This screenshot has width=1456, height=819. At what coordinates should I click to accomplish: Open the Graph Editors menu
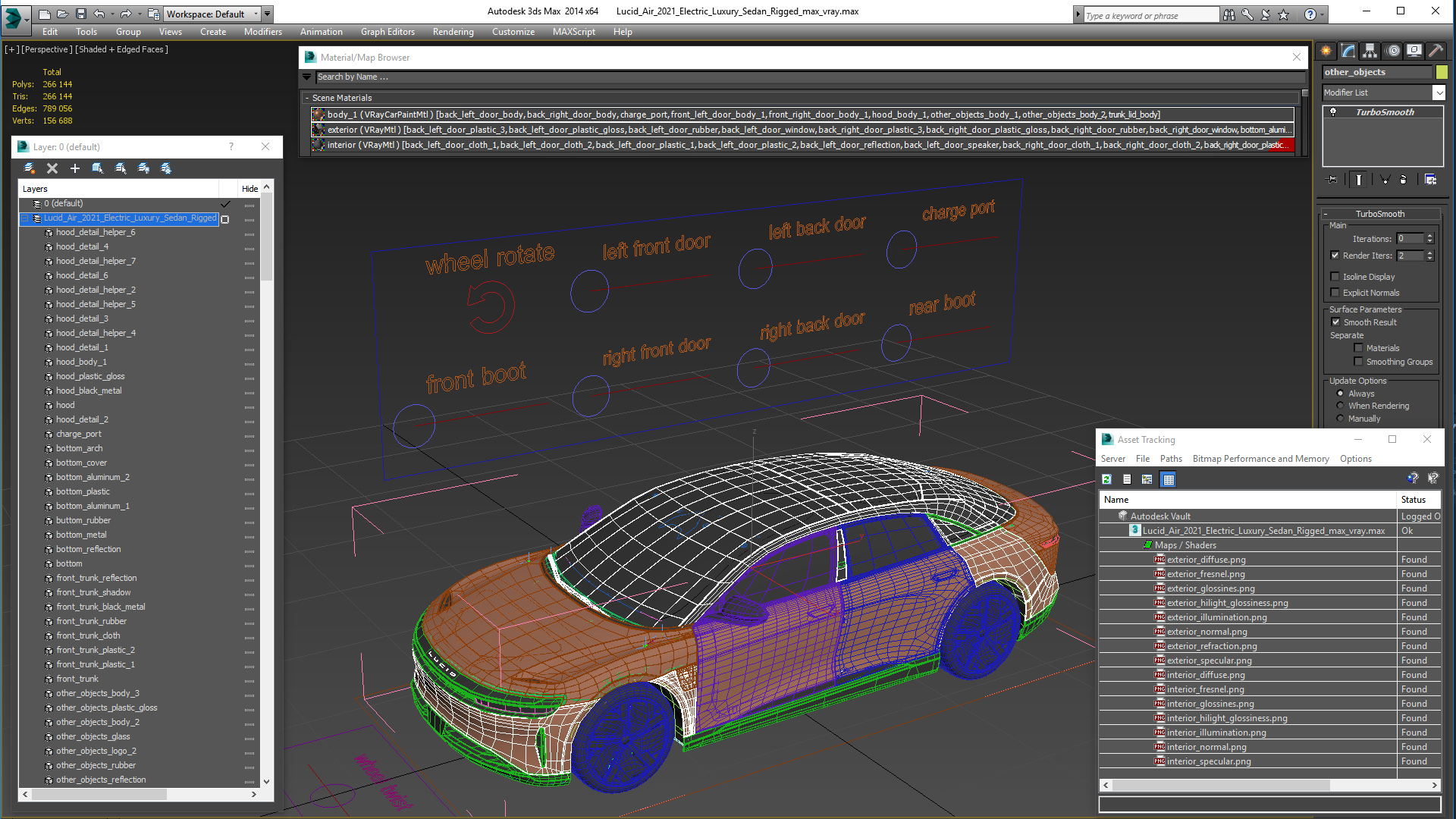pos(388,32)
